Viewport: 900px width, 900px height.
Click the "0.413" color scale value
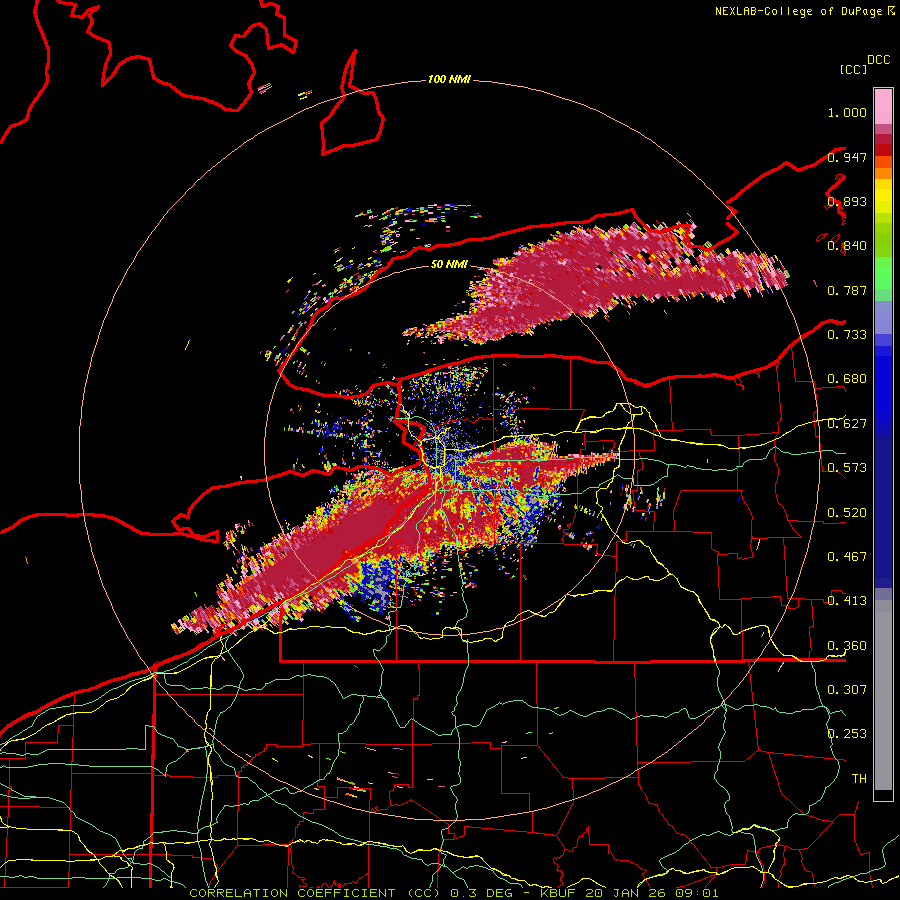point(847,601)
